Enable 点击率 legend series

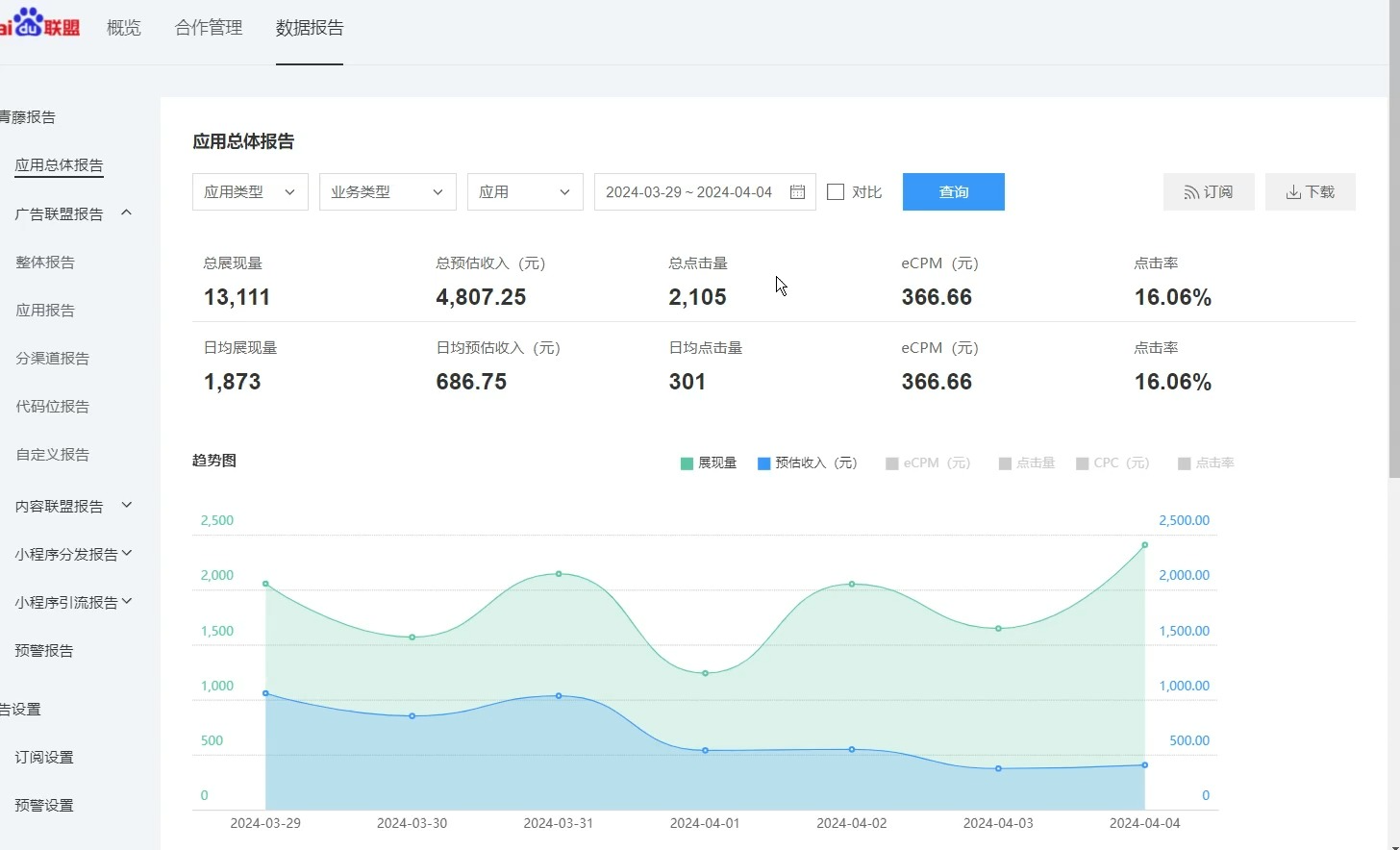pos(1206,463)
